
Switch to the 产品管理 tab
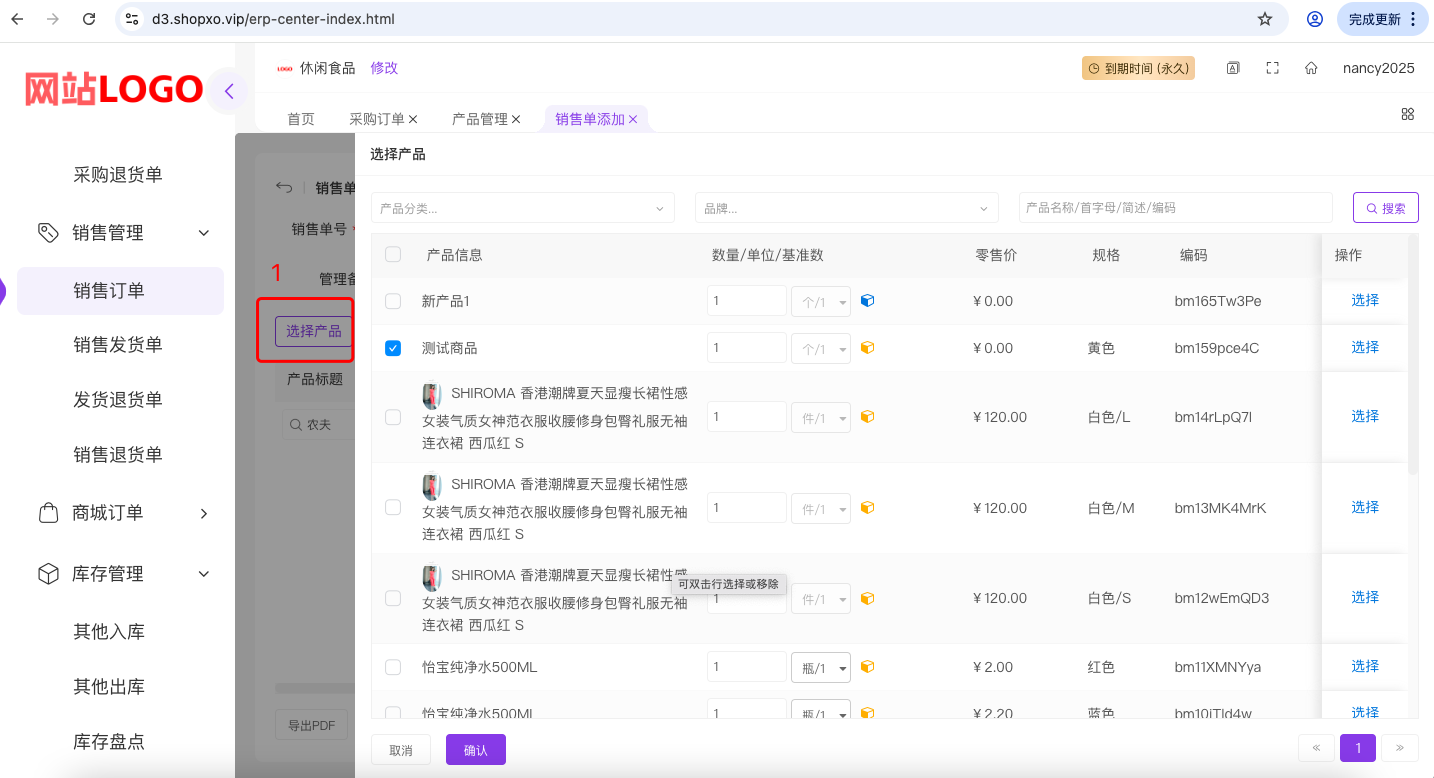pyautogui.click(x=480, y=119)
